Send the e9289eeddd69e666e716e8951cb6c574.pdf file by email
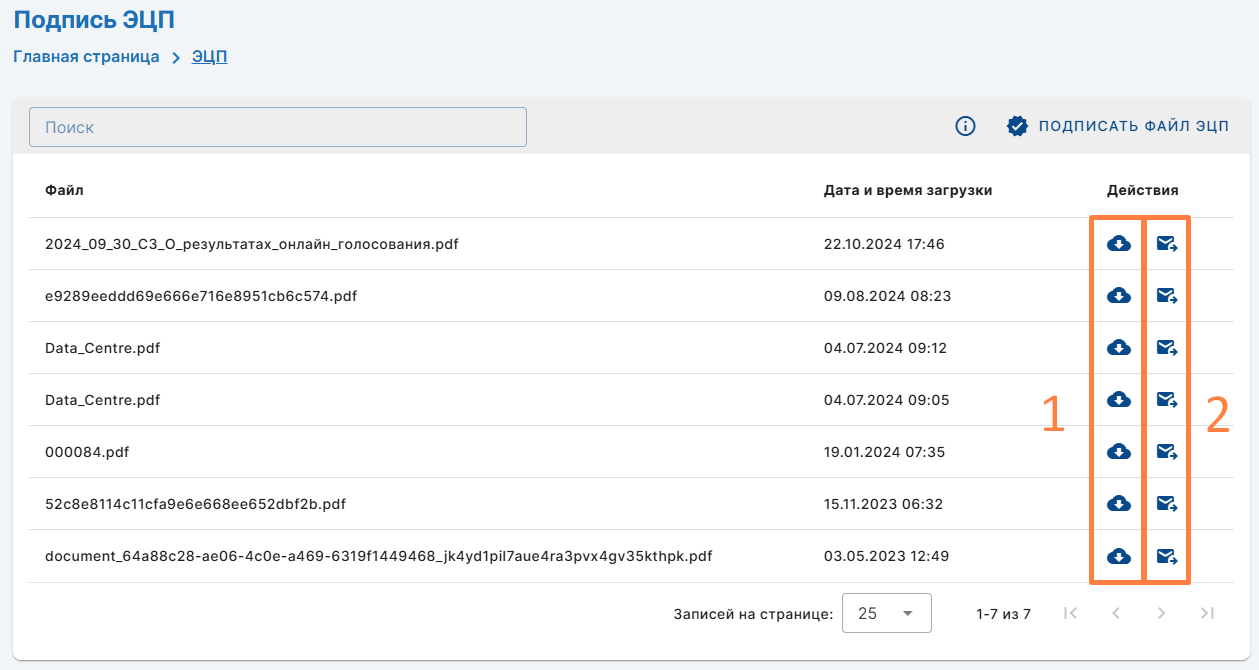The width and height of the screenshot is (1259, 670). click(x=1166, y=295)
